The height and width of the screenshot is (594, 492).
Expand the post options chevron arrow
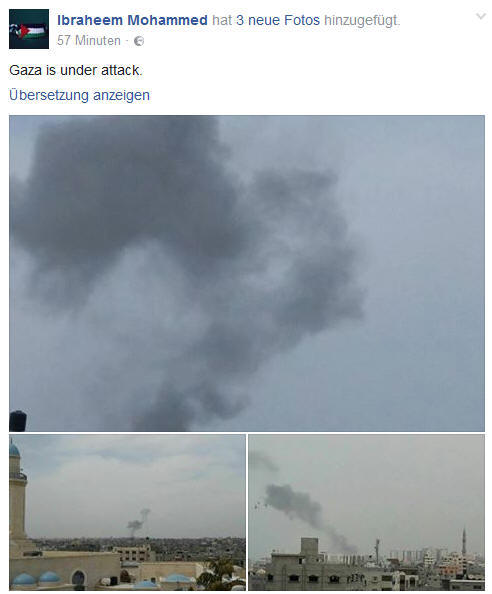coord(481,16)
